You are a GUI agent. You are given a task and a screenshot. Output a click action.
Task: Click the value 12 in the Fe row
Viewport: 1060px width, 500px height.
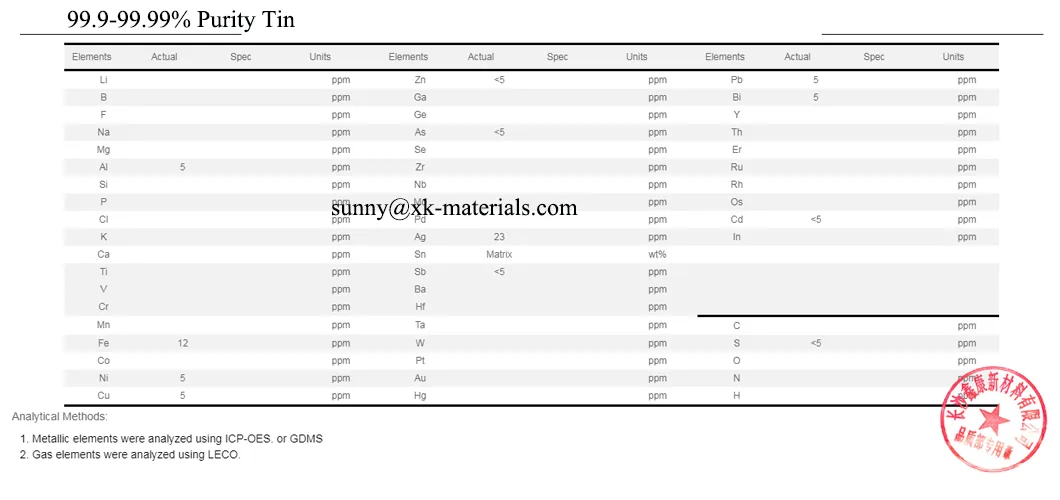[183, 343]
